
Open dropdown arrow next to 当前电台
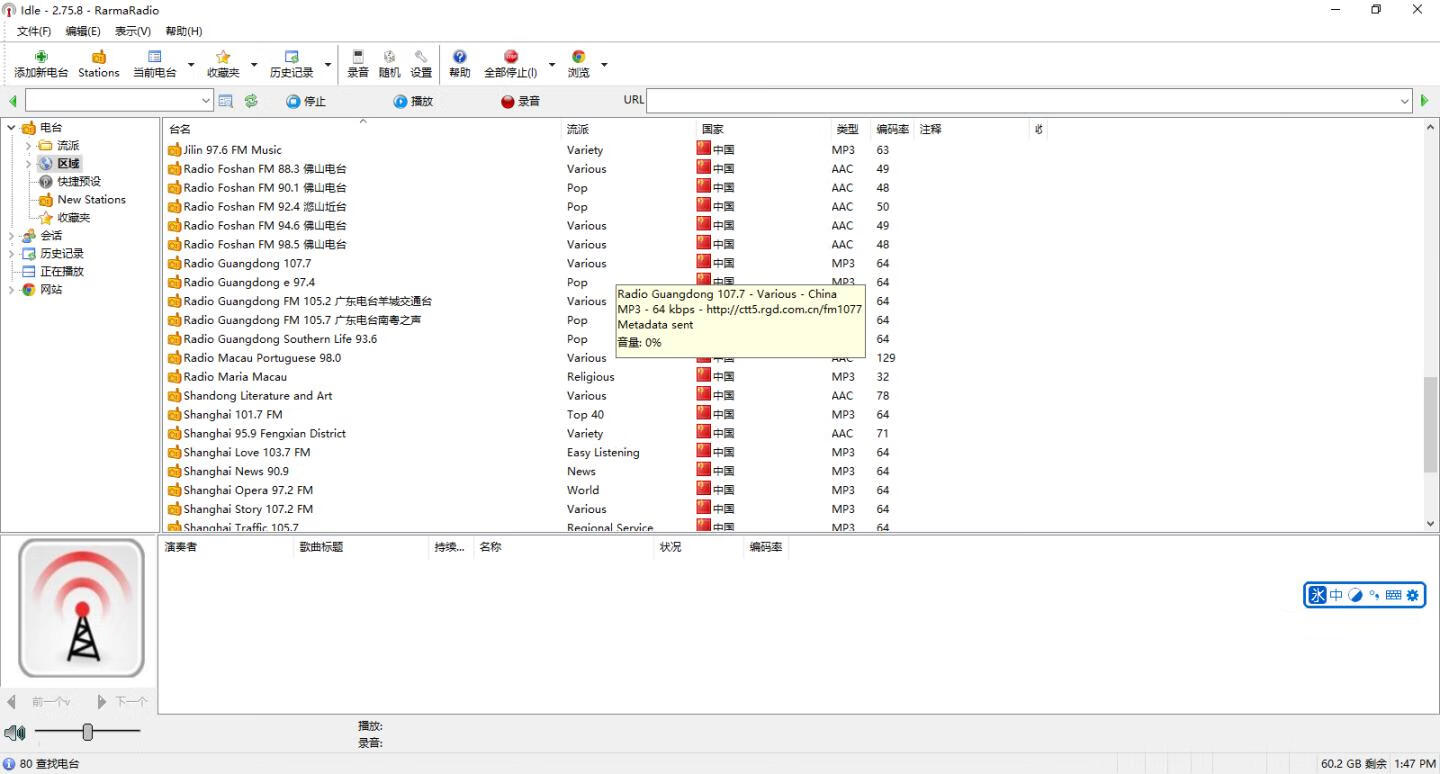pyautogui.click(x=191, y=65)
